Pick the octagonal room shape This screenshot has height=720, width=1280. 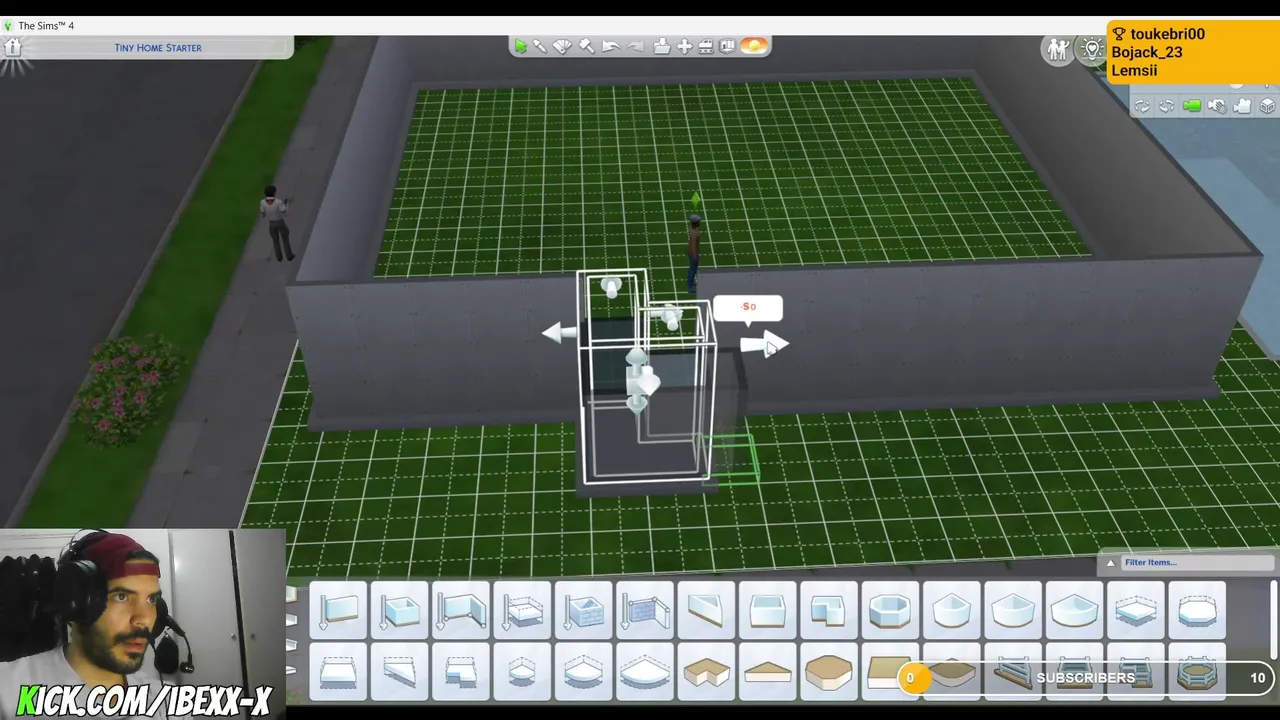(890, 610)
